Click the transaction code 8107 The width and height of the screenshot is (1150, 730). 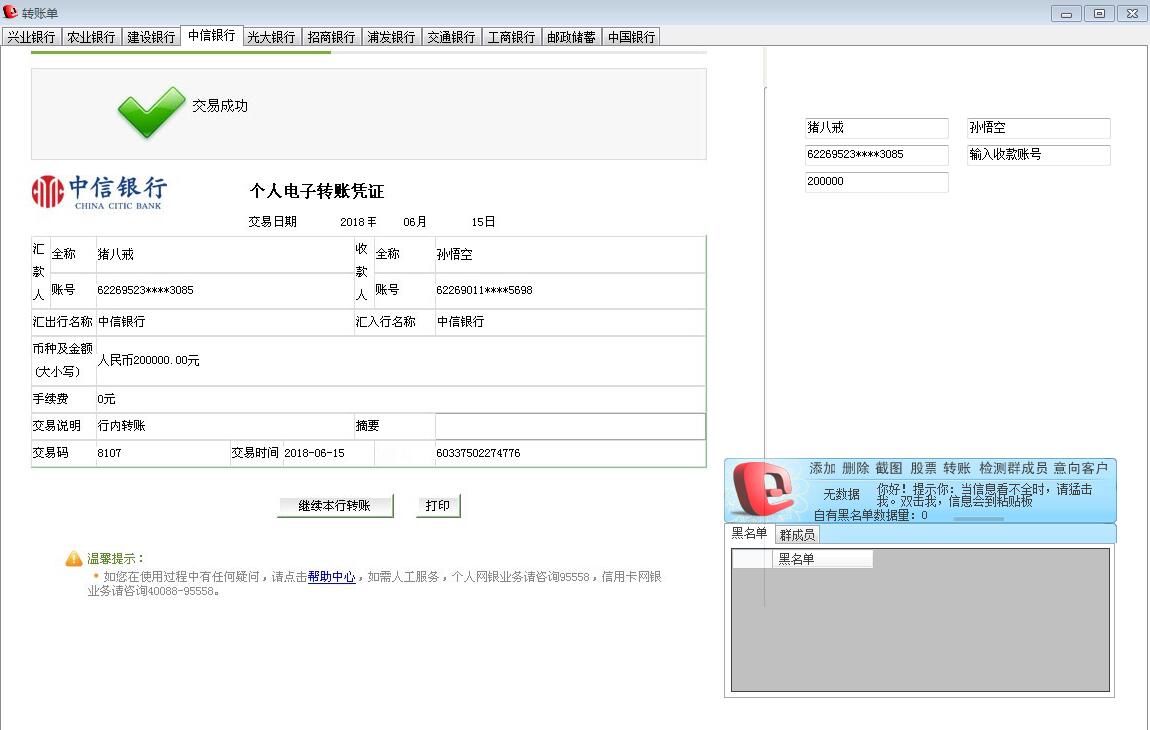pos(109,453)
